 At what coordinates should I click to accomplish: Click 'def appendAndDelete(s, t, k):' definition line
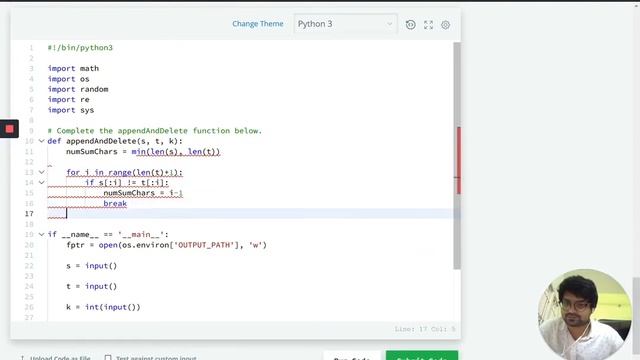(x=115, y=141)
